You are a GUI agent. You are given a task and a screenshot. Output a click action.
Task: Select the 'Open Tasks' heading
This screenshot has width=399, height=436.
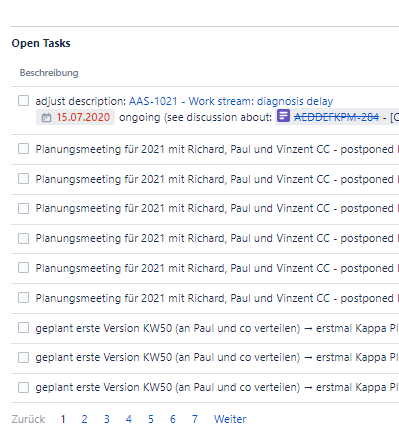tap(41, 43)
